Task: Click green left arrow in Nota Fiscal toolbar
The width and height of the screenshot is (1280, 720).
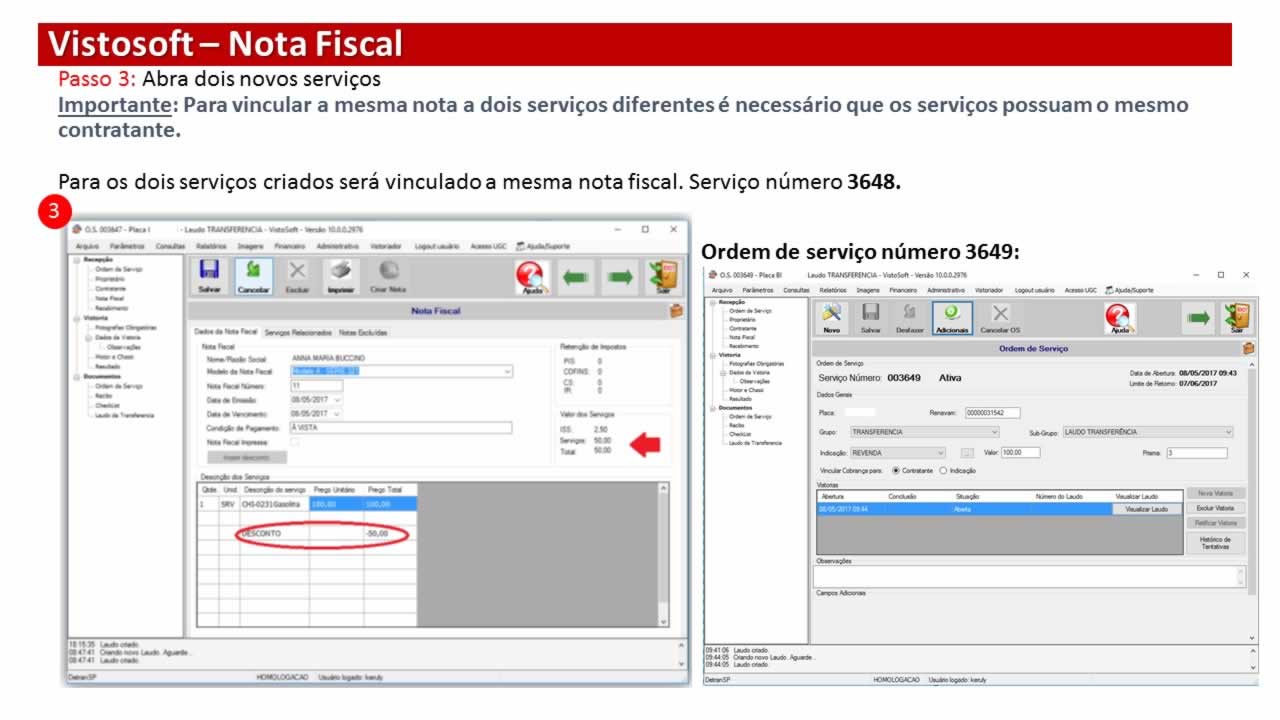Action: coord(577,277)
